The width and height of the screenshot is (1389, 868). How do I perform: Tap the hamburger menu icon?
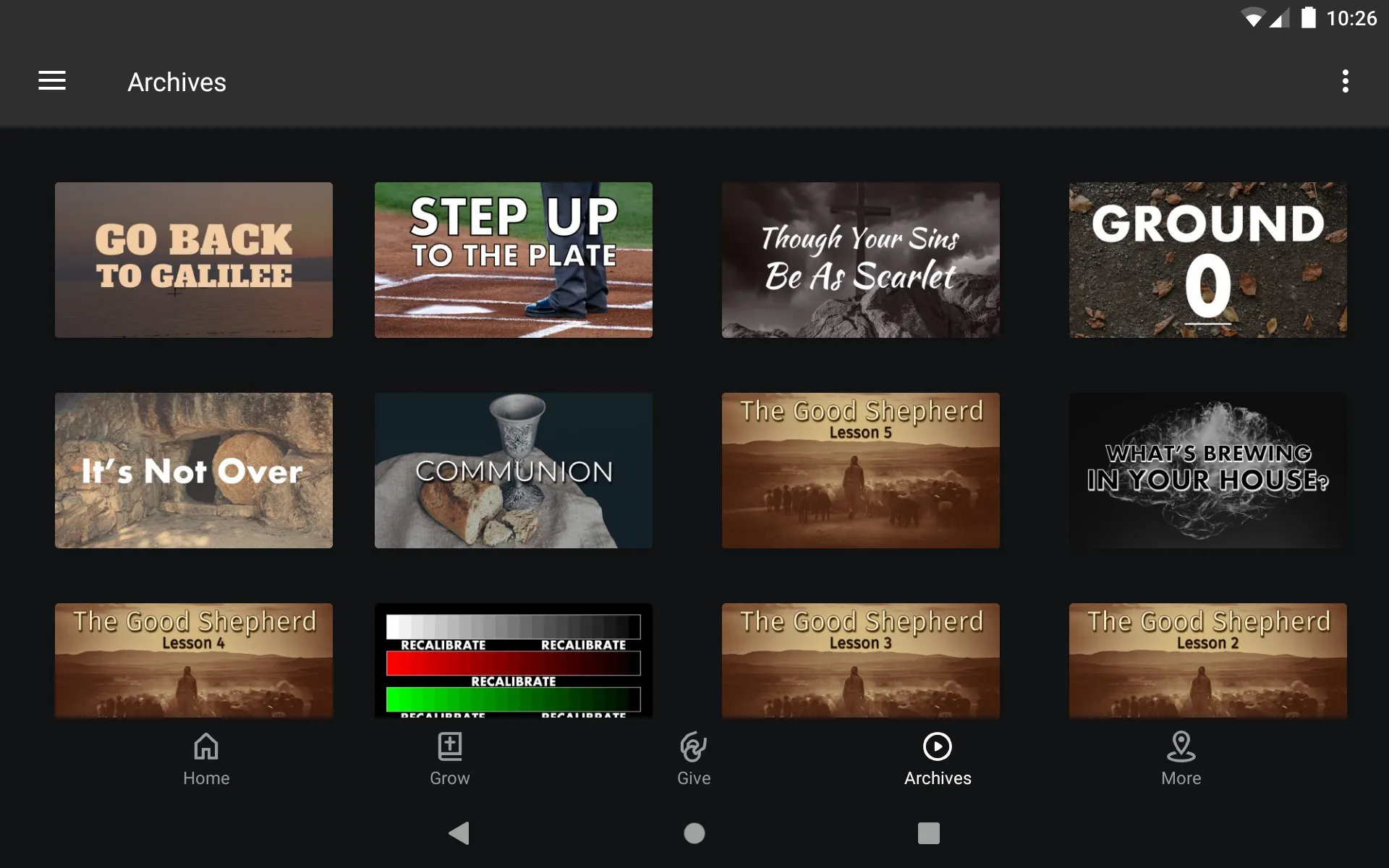point(52,82)
